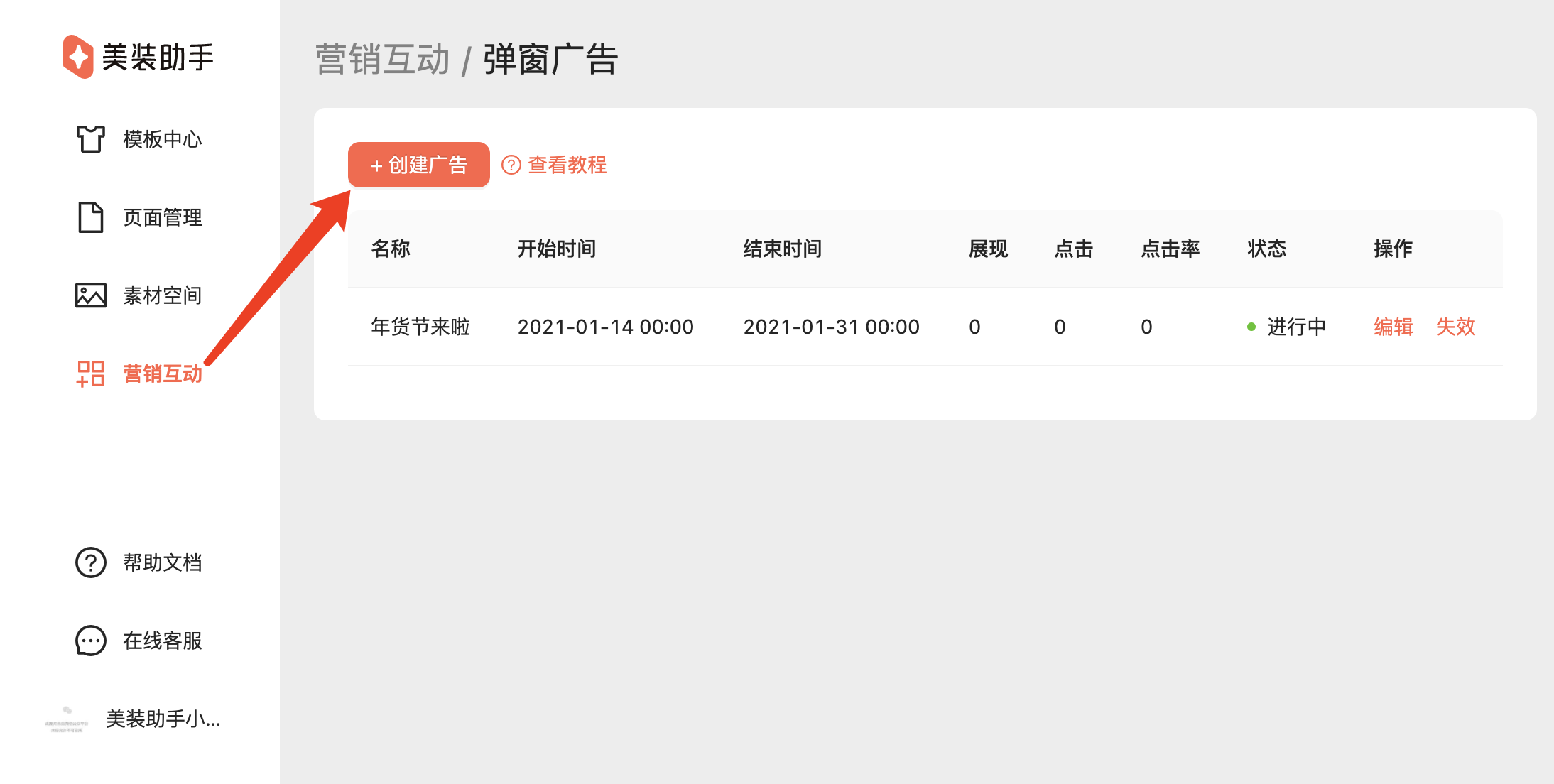Screen dimensions: 1554x784
Task: Click 编辑 for 年货节来啦 ad
Action: pyautogui.click(x=1393, y=327)
